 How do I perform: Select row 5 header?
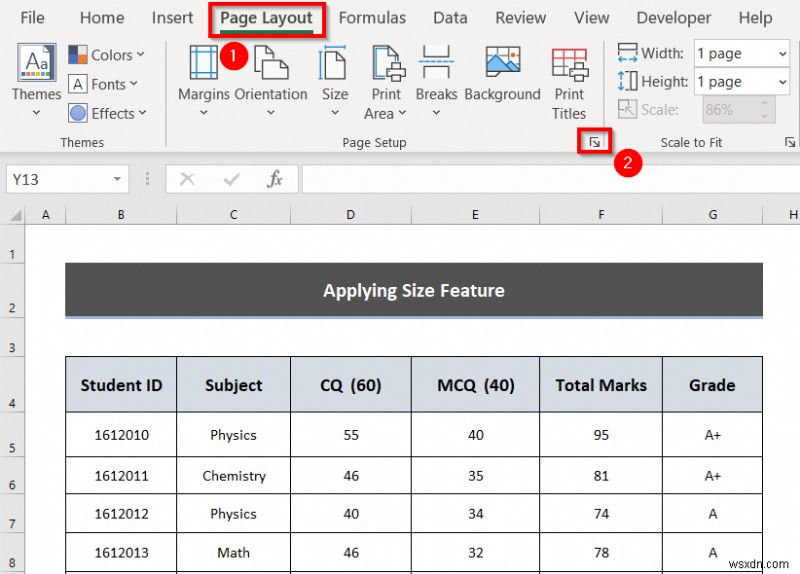[x=12, y=435]
